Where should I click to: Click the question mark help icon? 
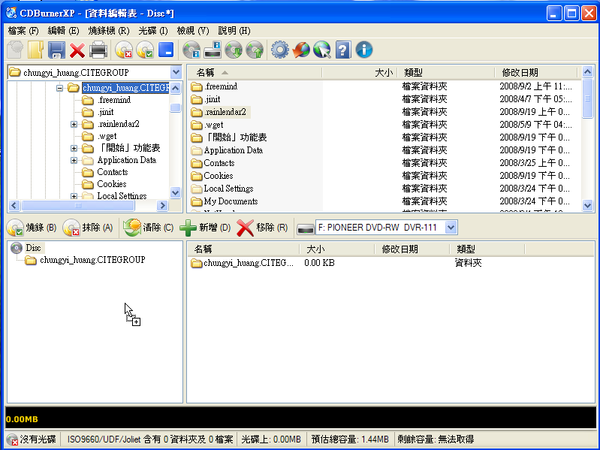(343, 50)
